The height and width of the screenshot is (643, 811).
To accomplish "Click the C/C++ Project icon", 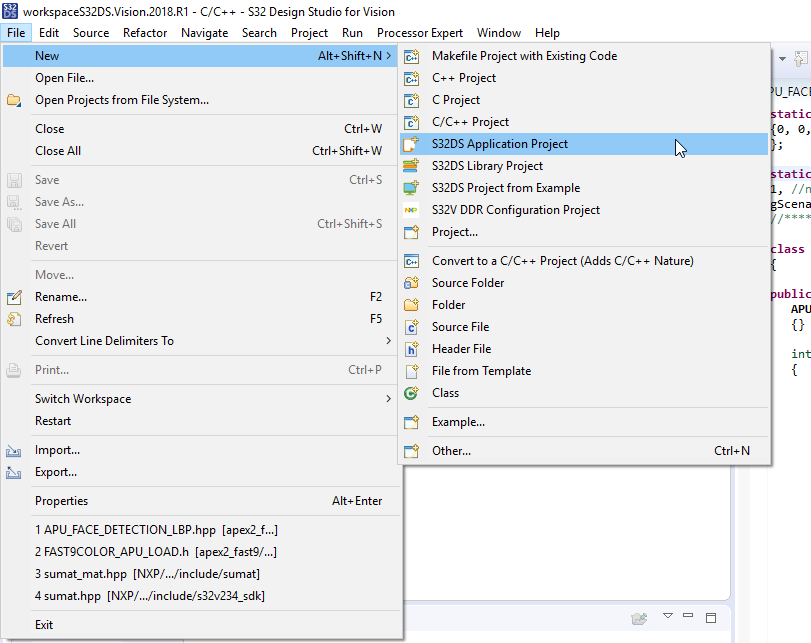I will coord(411,122).
